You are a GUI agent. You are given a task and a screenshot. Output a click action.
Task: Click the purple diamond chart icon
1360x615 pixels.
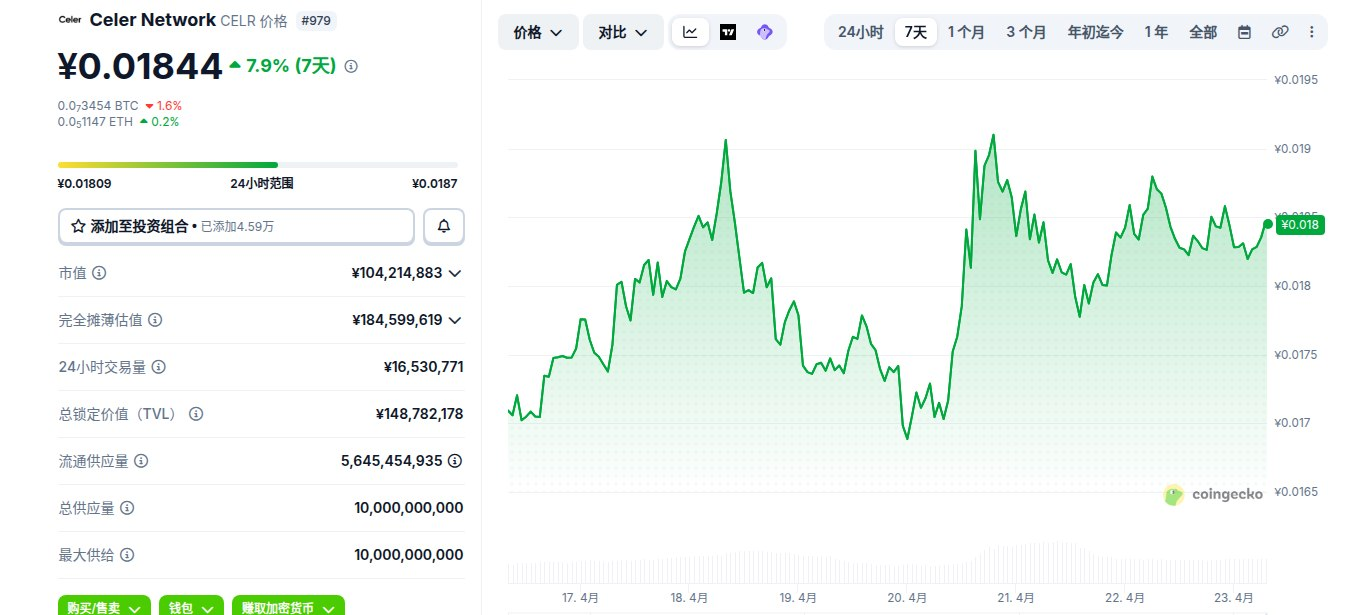click(765, 32)
